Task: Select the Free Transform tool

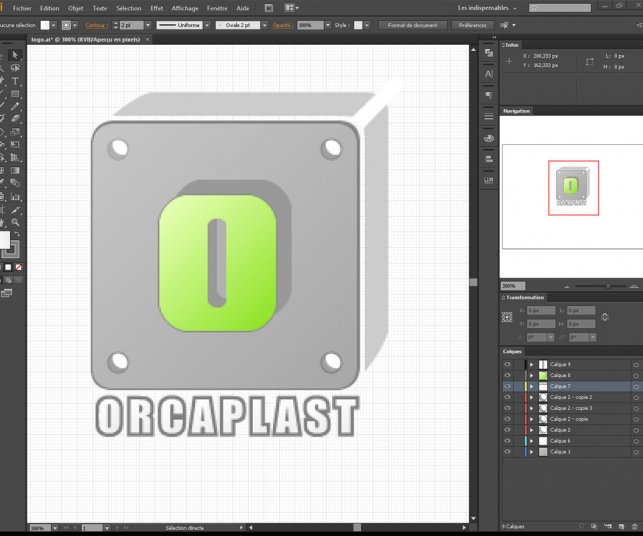Action: pyautogui.click(x=15, y=144)
